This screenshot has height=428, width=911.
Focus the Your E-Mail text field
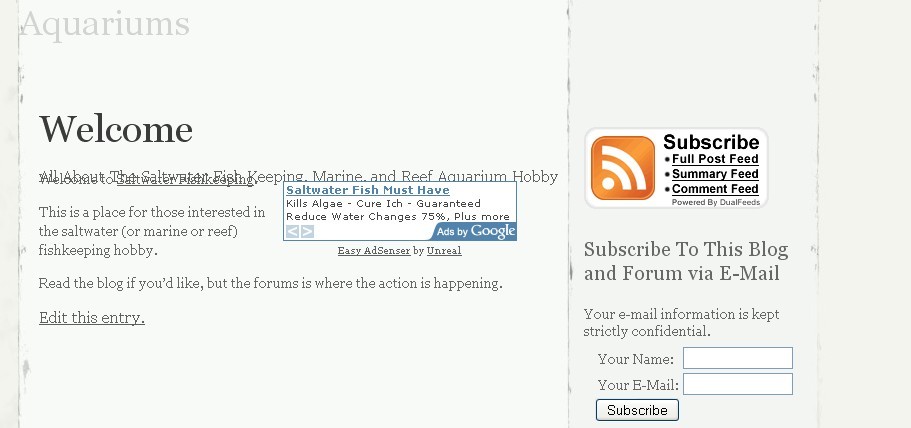pos(737,384)
